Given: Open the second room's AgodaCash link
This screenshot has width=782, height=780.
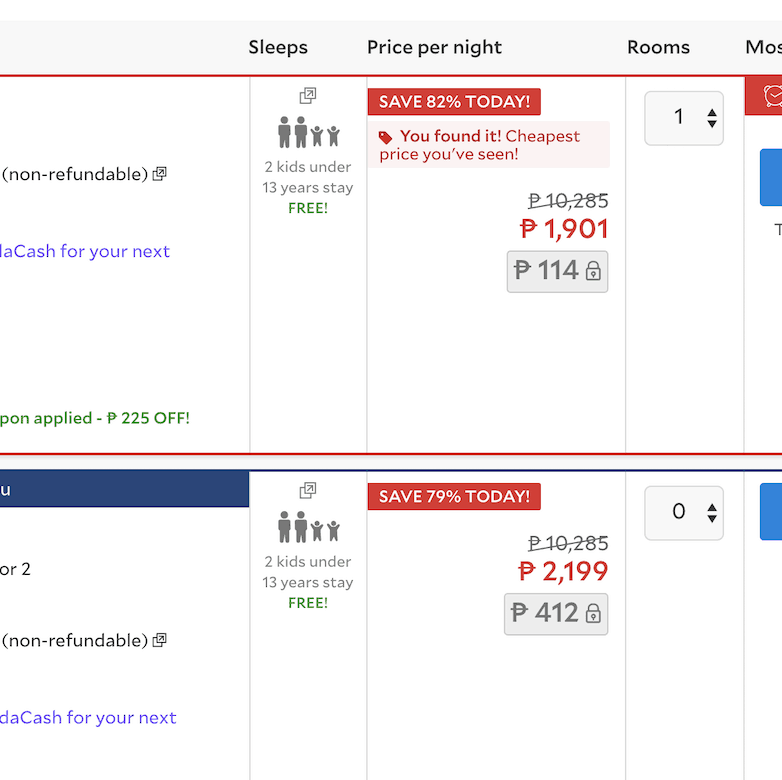Looking at the screenshot, I should click(87, 717).
